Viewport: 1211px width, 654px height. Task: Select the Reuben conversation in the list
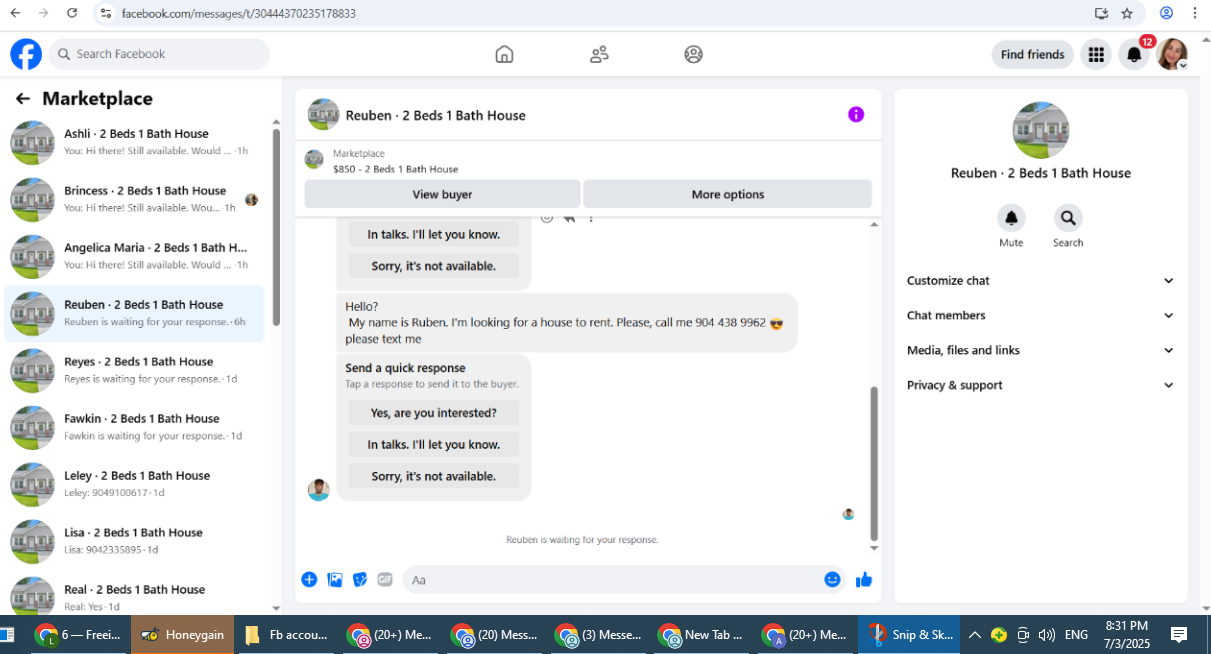(x=135, y=313)
